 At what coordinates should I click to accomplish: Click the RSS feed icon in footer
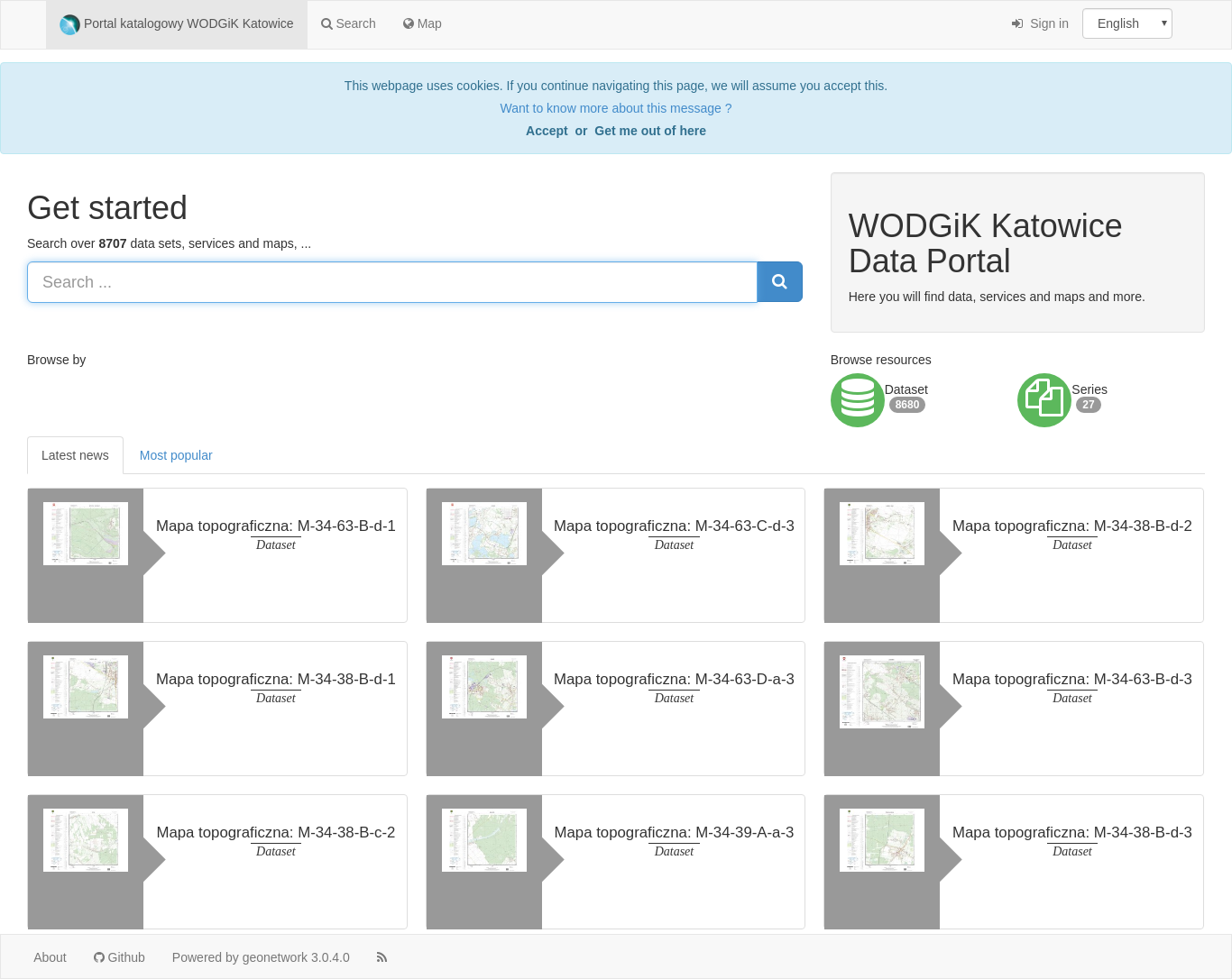(382, 957)
